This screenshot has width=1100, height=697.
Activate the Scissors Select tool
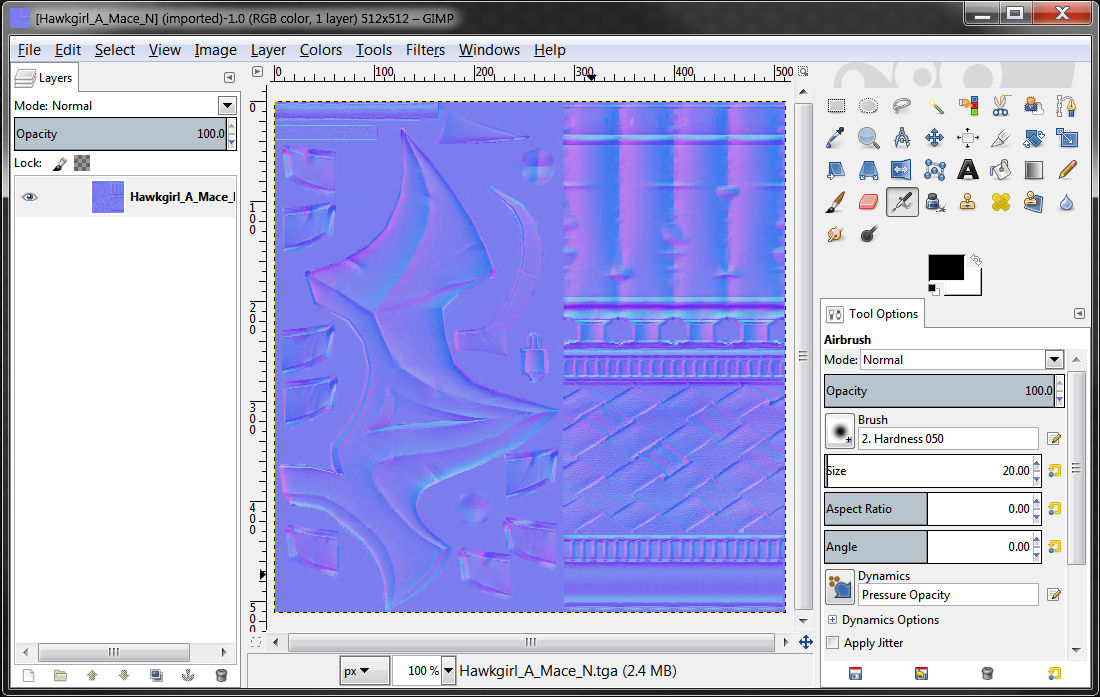1001,106
